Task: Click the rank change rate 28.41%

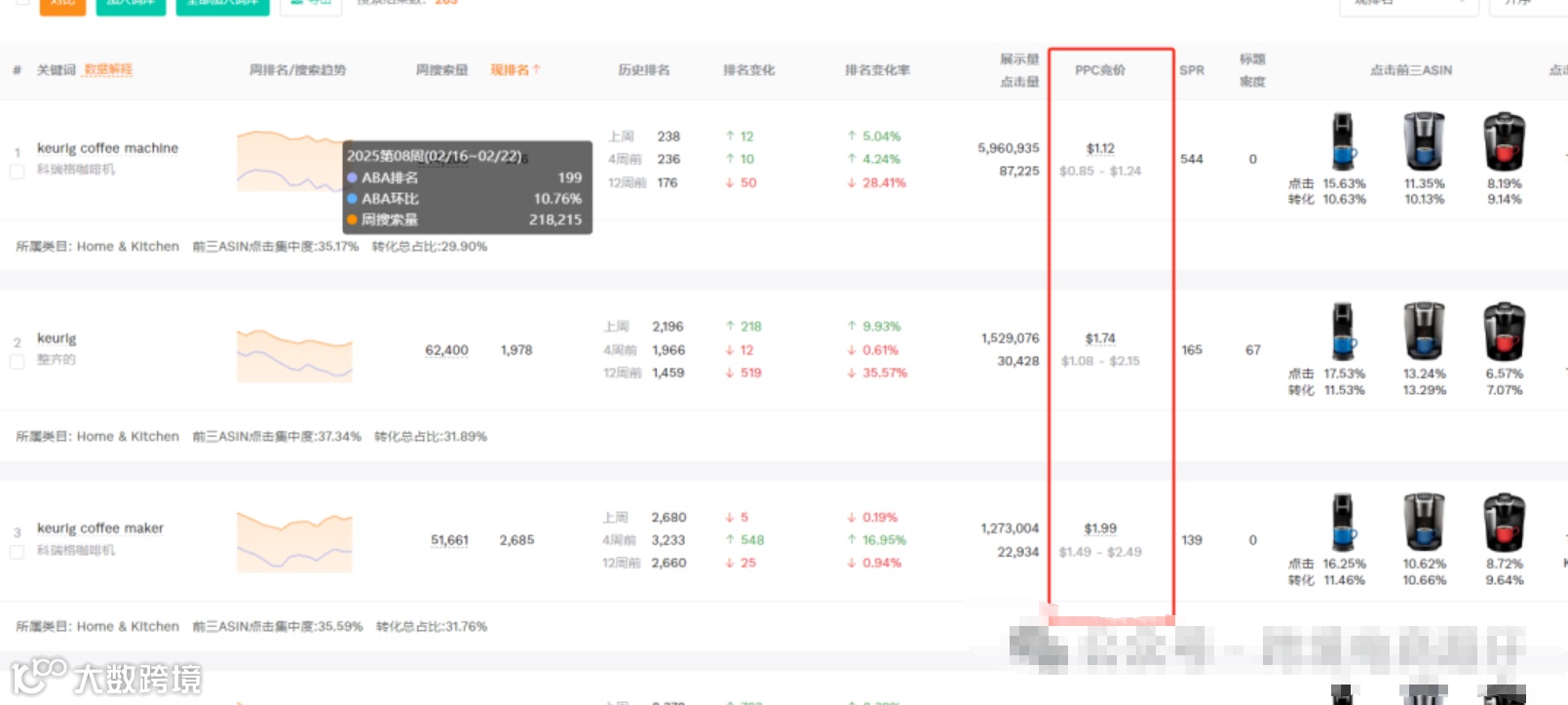Action: (x=884, y=182)
